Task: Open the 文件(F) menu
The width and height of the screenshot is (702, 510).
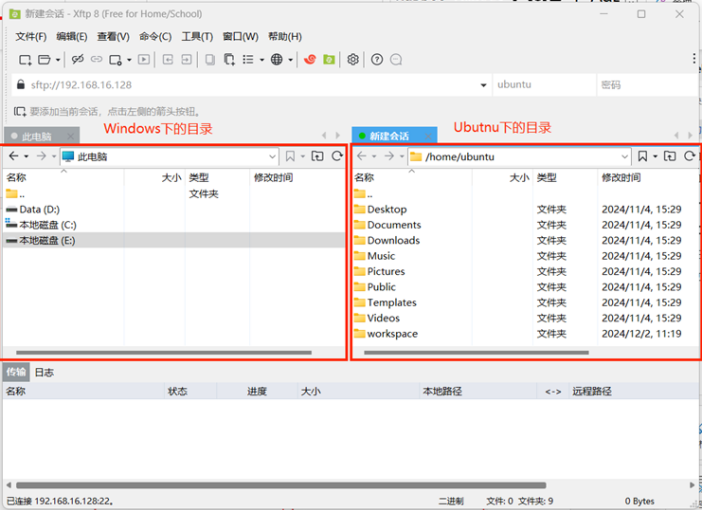Action: pos(31,37)
